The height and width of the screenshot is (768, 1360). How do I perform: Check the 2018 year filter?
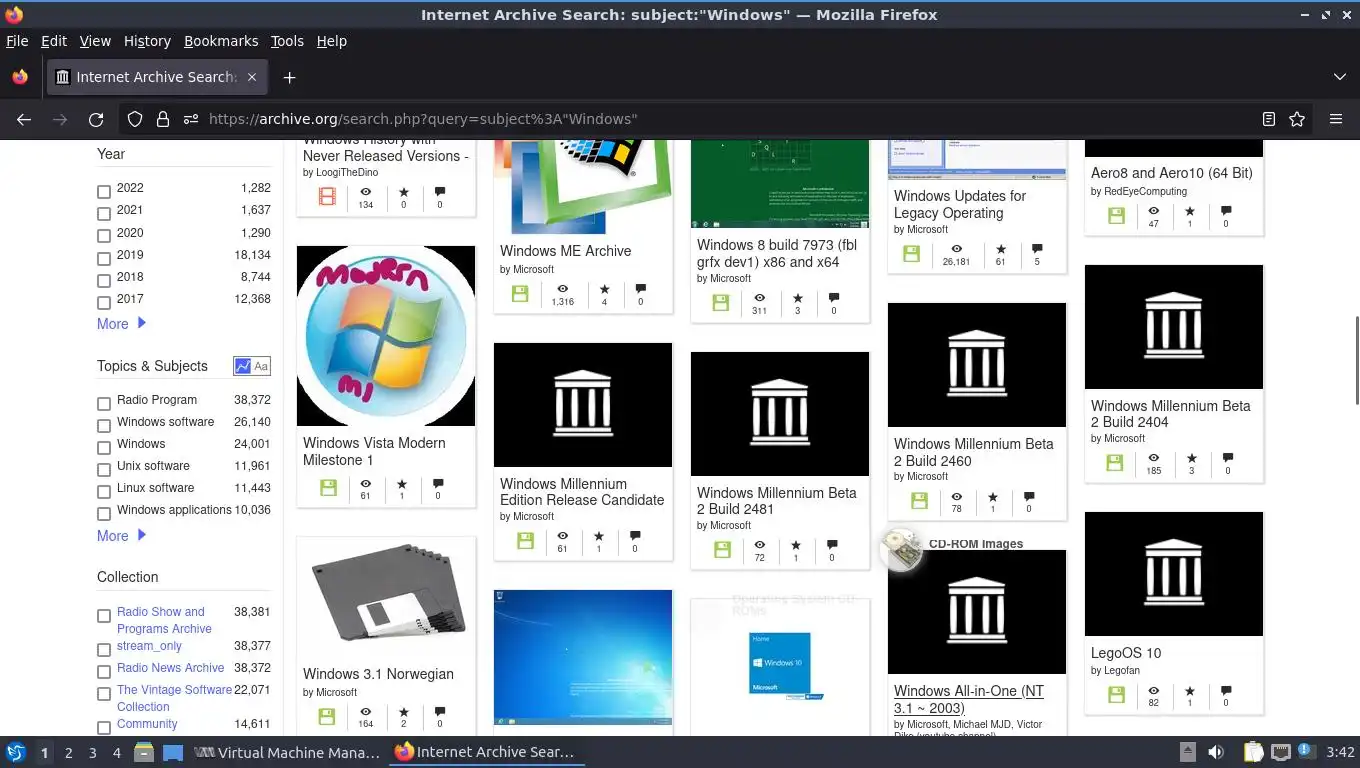coord(104,279)
